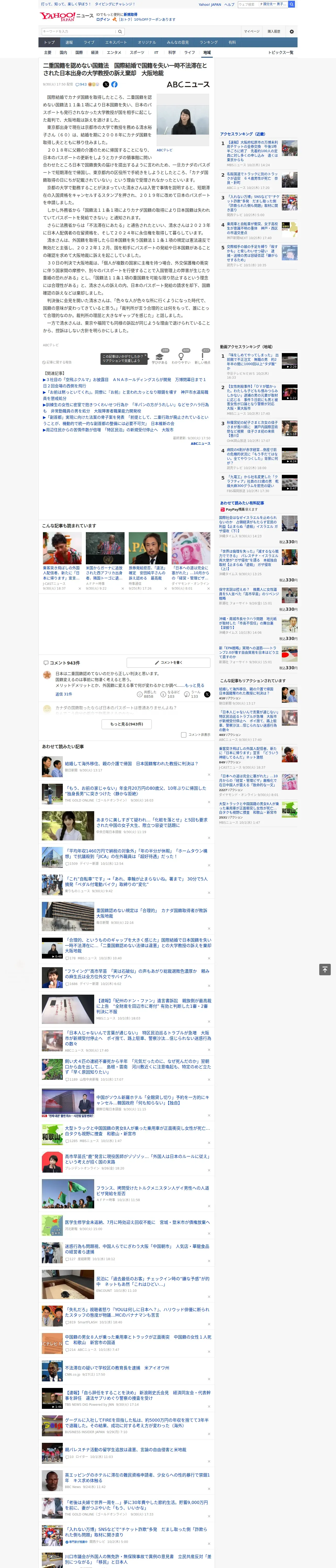The height and width of the screenshot is (1568, 336).
Task: Select the トップ tab
Action: [49, 43]
